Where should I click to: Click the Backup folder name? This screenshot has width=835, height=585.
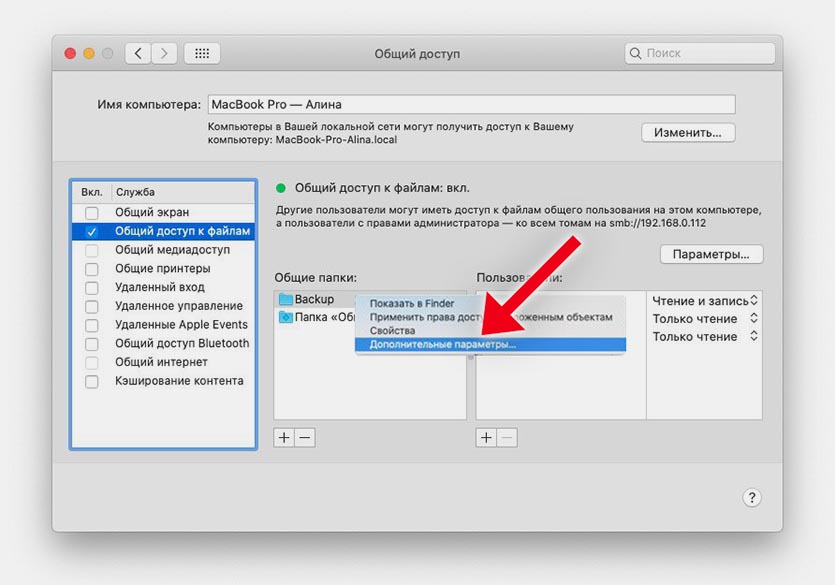314,299
